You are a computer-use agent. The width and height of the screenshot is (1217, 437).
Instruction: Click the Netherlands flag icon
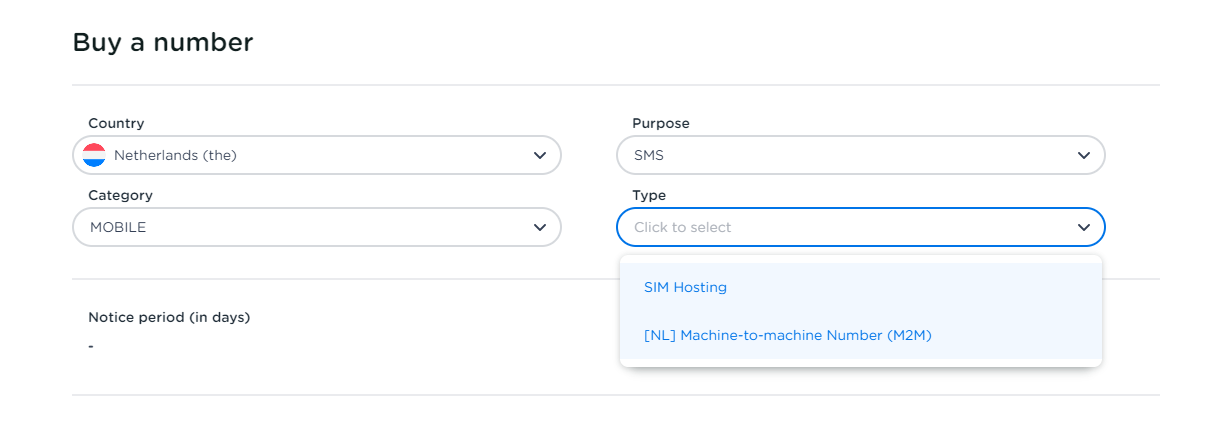[x=94, y=155]
